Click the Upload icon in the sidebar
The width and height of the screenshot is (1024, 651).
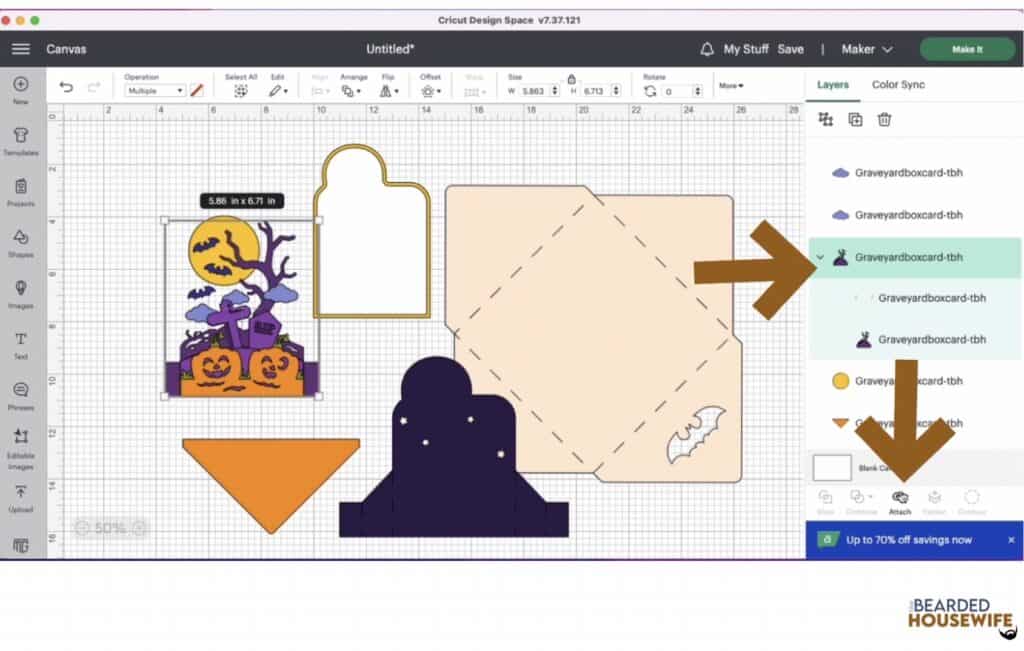tap(20, 497)
